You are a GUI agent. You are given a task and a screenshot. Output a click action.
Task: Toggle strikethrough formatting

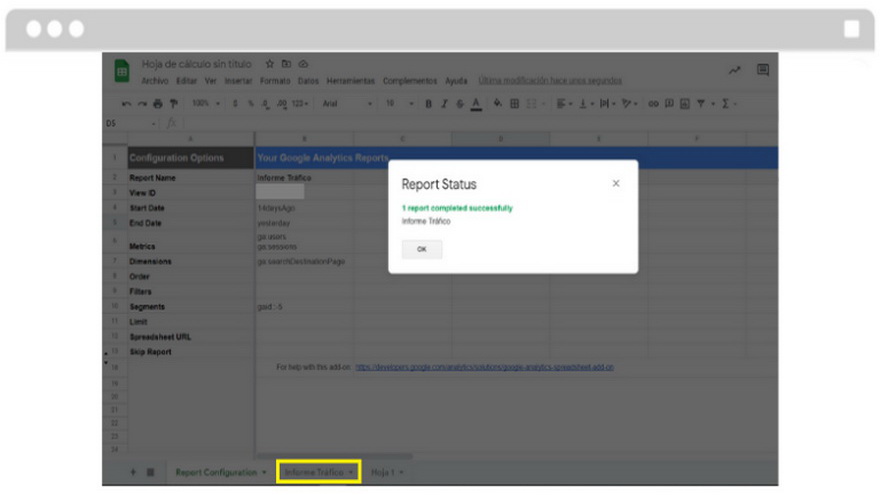pyautogui.click(x=460, y=104)
